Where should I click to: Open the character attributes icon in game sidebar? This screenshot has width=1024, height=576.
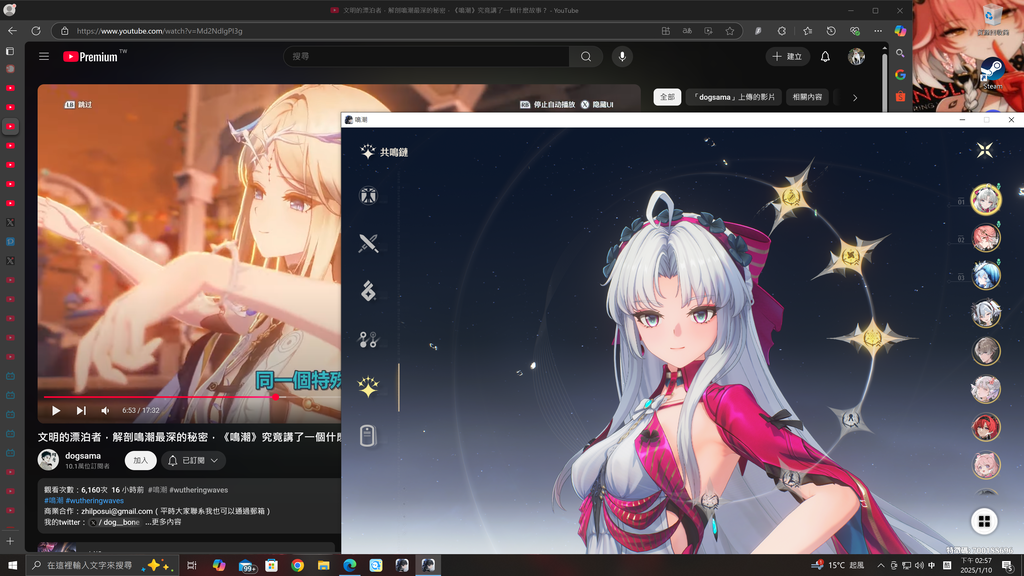368,195
